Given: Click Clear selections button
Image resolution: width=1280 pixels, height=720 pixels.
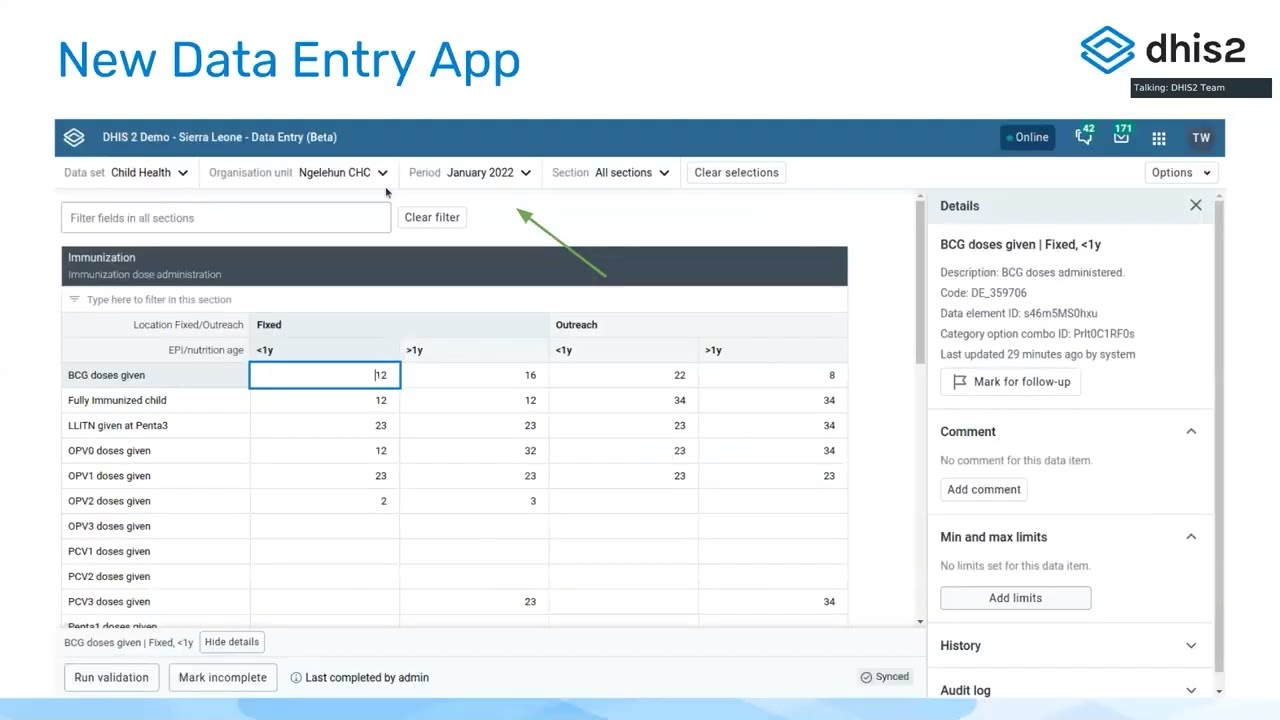Looking at the screenshot, I should 736,173.
